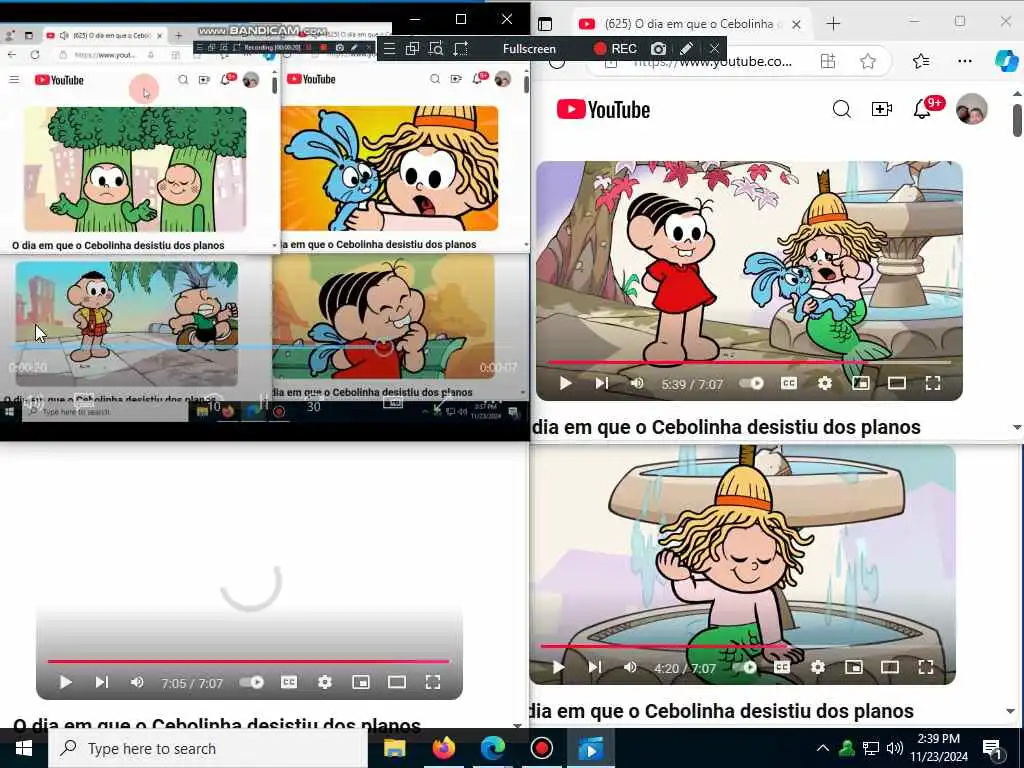The width and height of the screenshot is (1024, 768).
Task: Enter full screen on the 7:05 player
Action: 432,682
